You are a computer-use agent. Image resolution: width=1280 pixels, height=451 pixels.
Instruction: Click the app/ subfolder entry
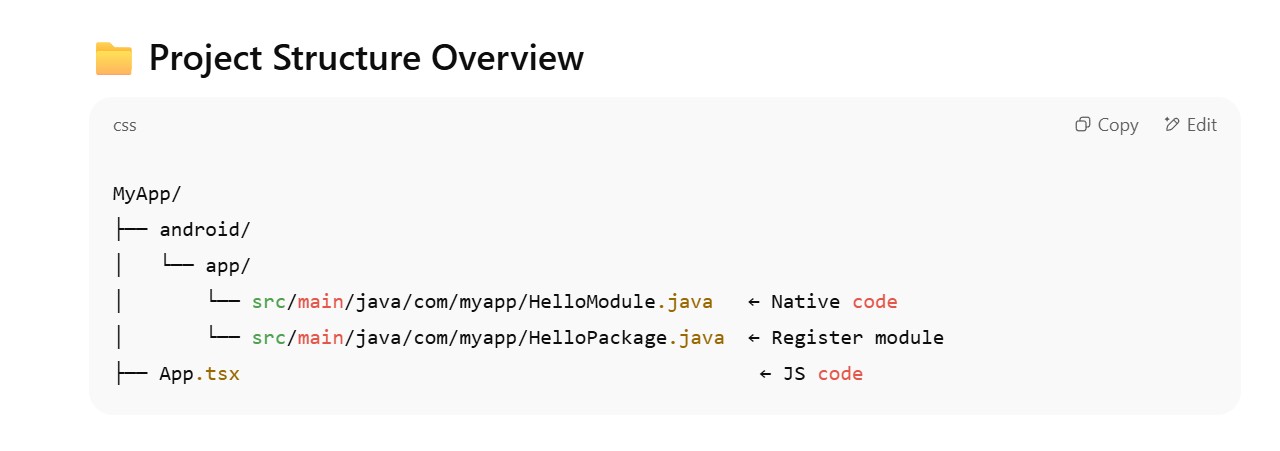coord(228,266)
